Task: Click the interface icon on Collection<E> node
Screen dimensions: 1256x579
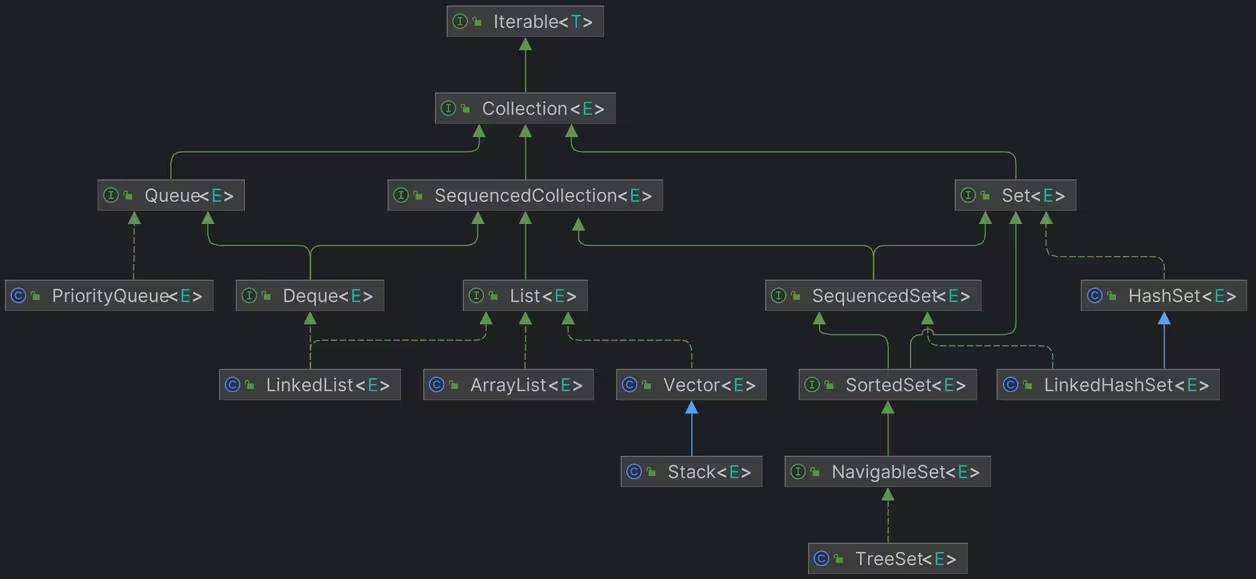Action: pyautogui.click(x=449, y=108)
